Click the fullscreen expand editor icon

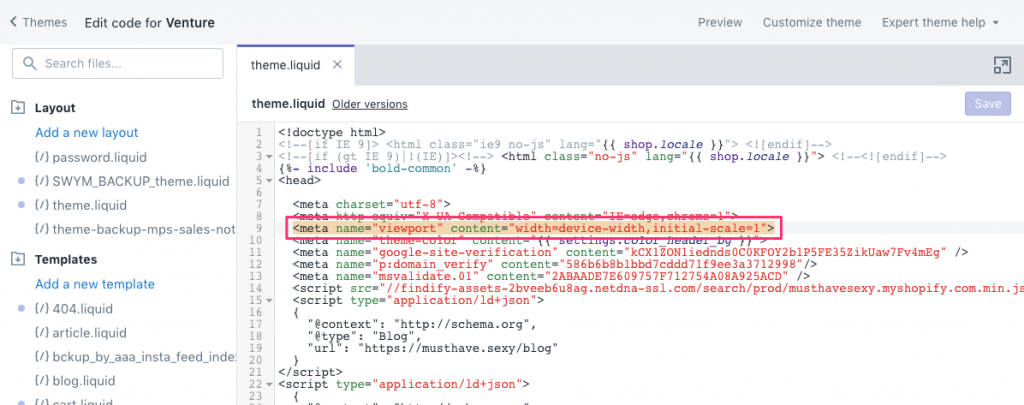[1001, 65]
